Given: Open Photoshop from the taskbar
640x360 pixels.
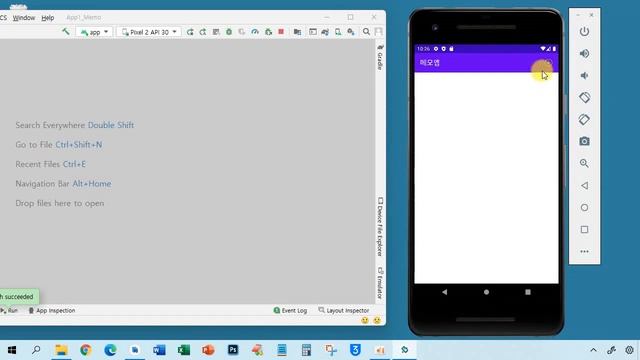Looking at the screenshot, I should pos(233,350).
